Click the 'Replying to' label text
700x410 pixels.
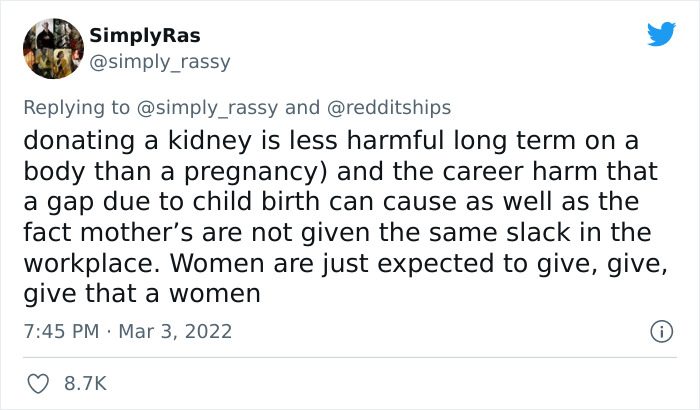point(75,107)
